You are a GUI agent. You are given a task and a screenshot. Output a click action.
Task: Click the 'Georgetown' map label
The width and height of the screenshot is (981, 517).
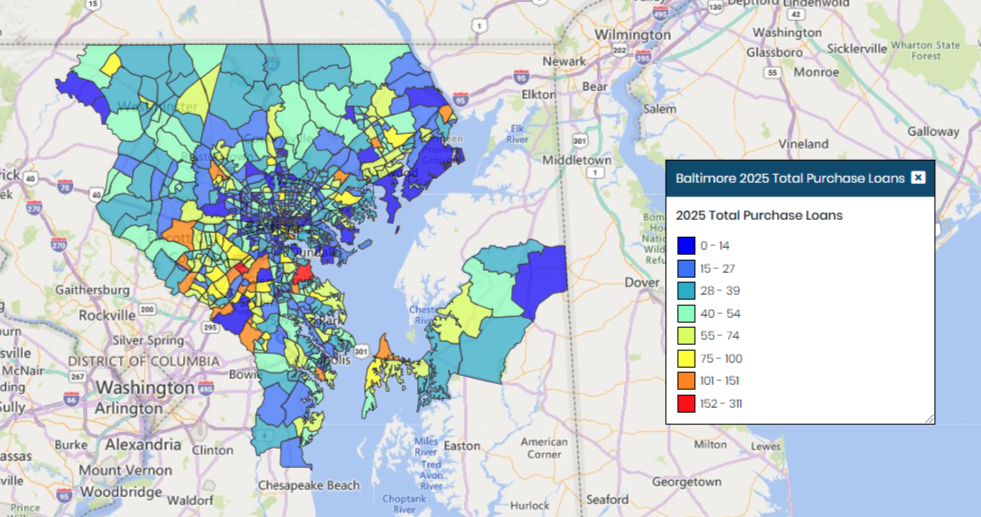coord(686,482)
